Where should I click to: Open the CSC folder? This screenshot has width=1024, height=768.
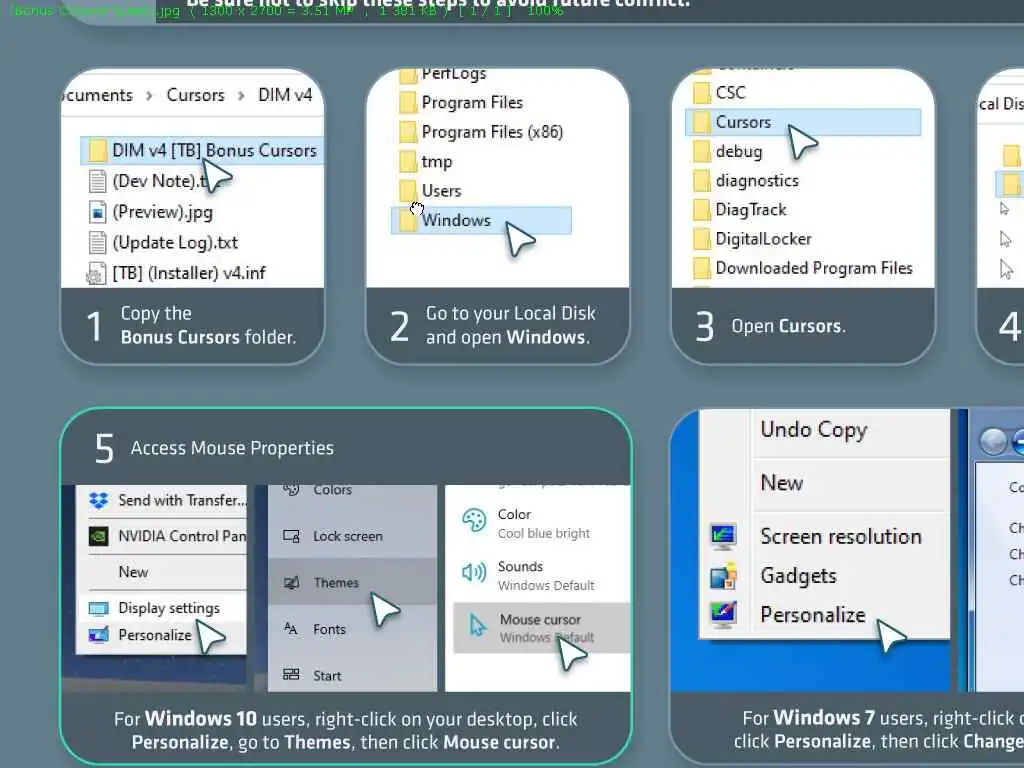click(x=719, y=93)
